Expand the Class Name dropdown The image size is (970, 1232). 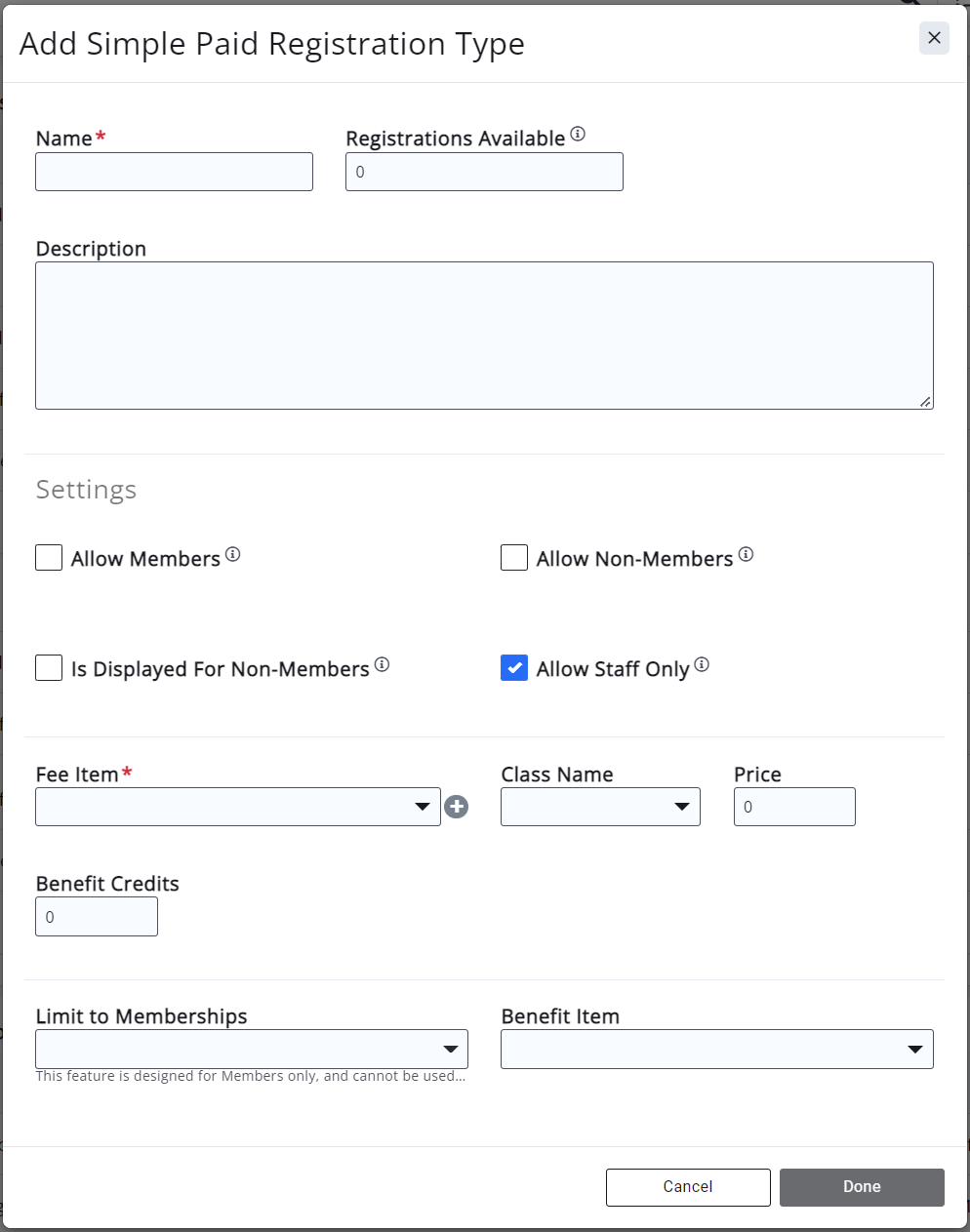(600, 807)
